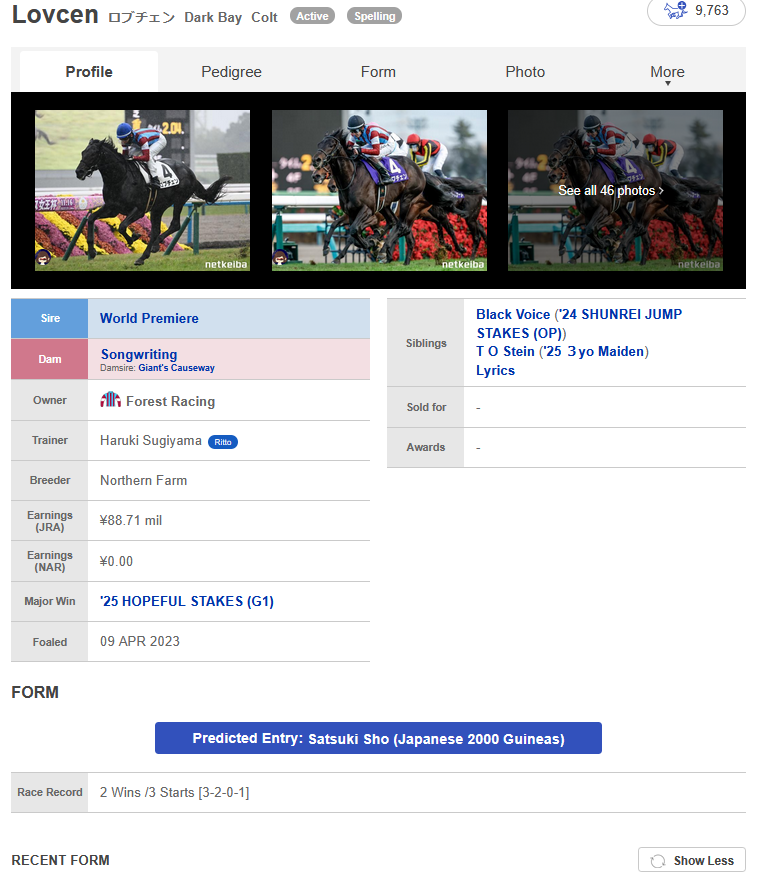Click the Ritto badge
The height and width of the screenshot is (875, 765).
point(223,442)
